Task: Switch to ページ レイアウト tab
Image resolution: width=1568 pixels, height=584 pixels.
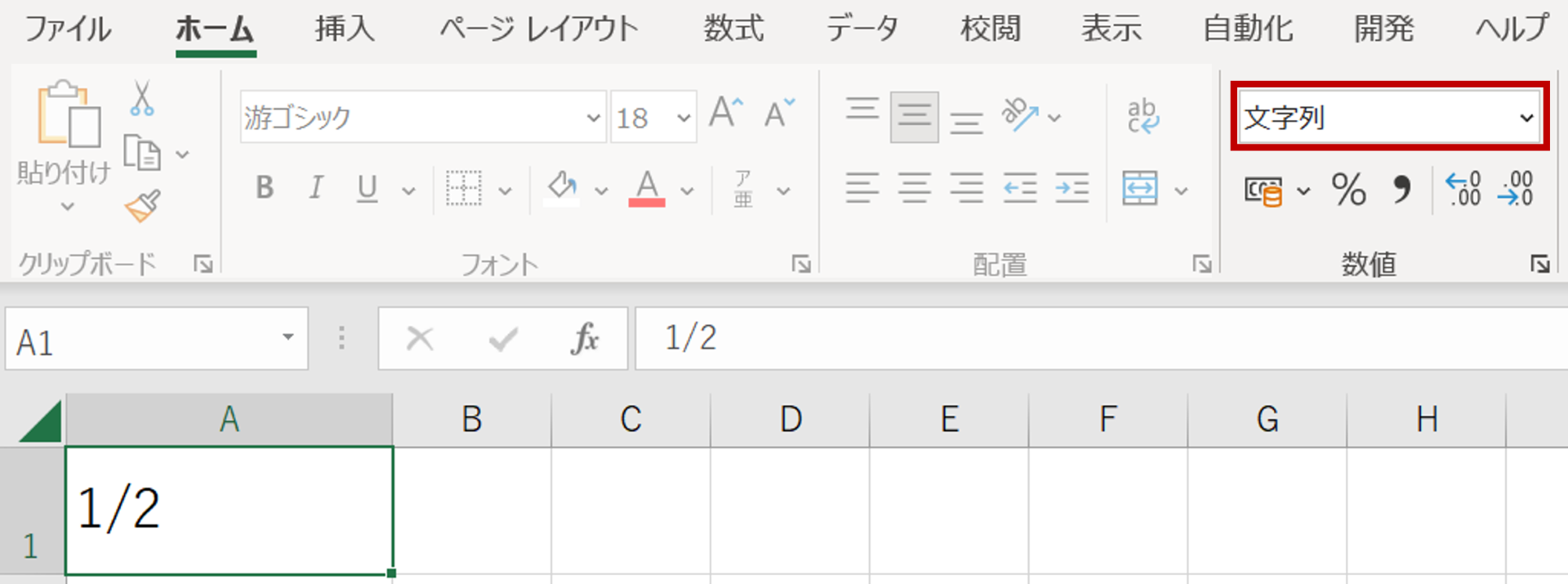Action: (x=539, y=29)
